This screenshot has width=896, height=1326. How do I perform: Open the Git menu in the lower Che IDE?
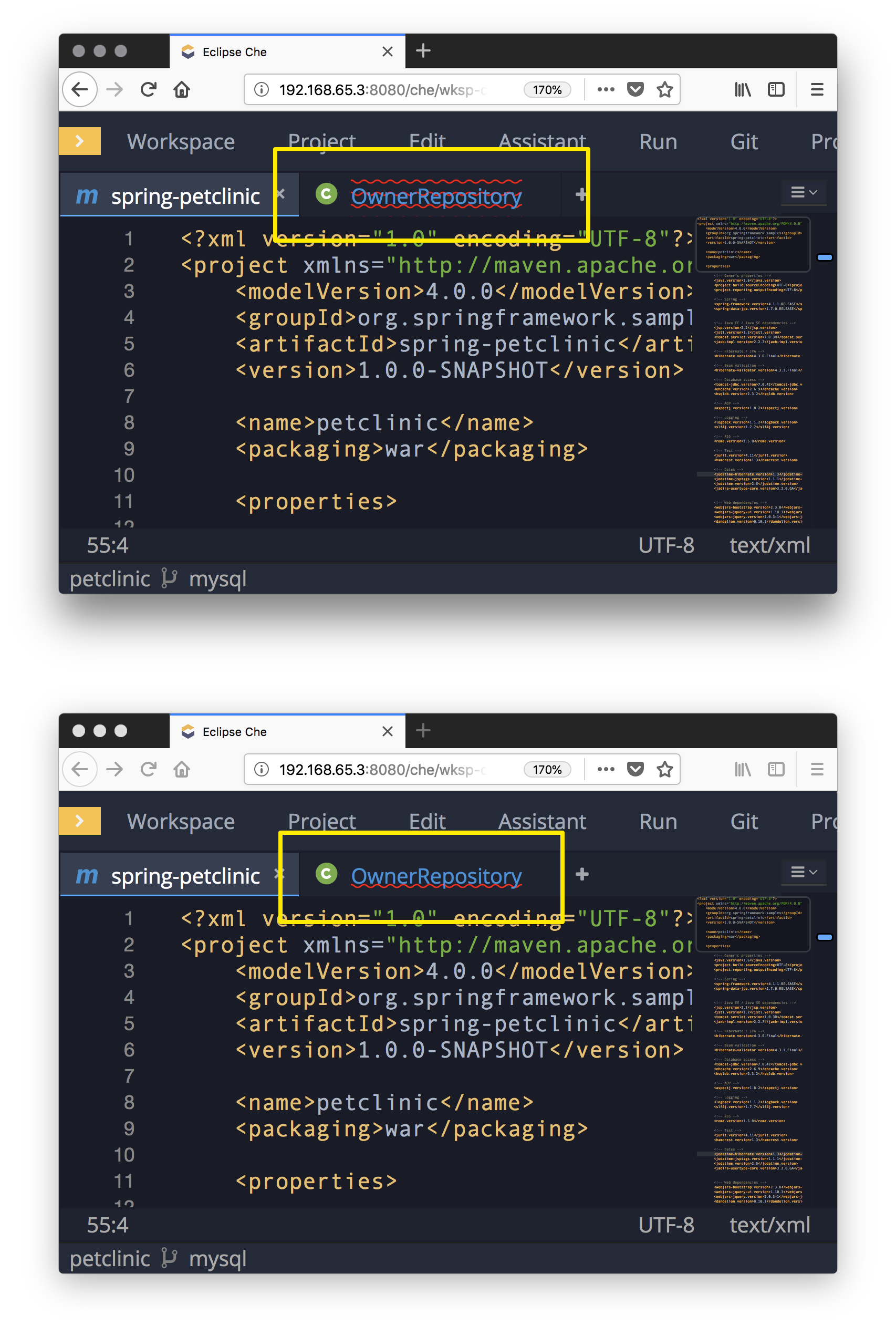[x=744, y=821]
